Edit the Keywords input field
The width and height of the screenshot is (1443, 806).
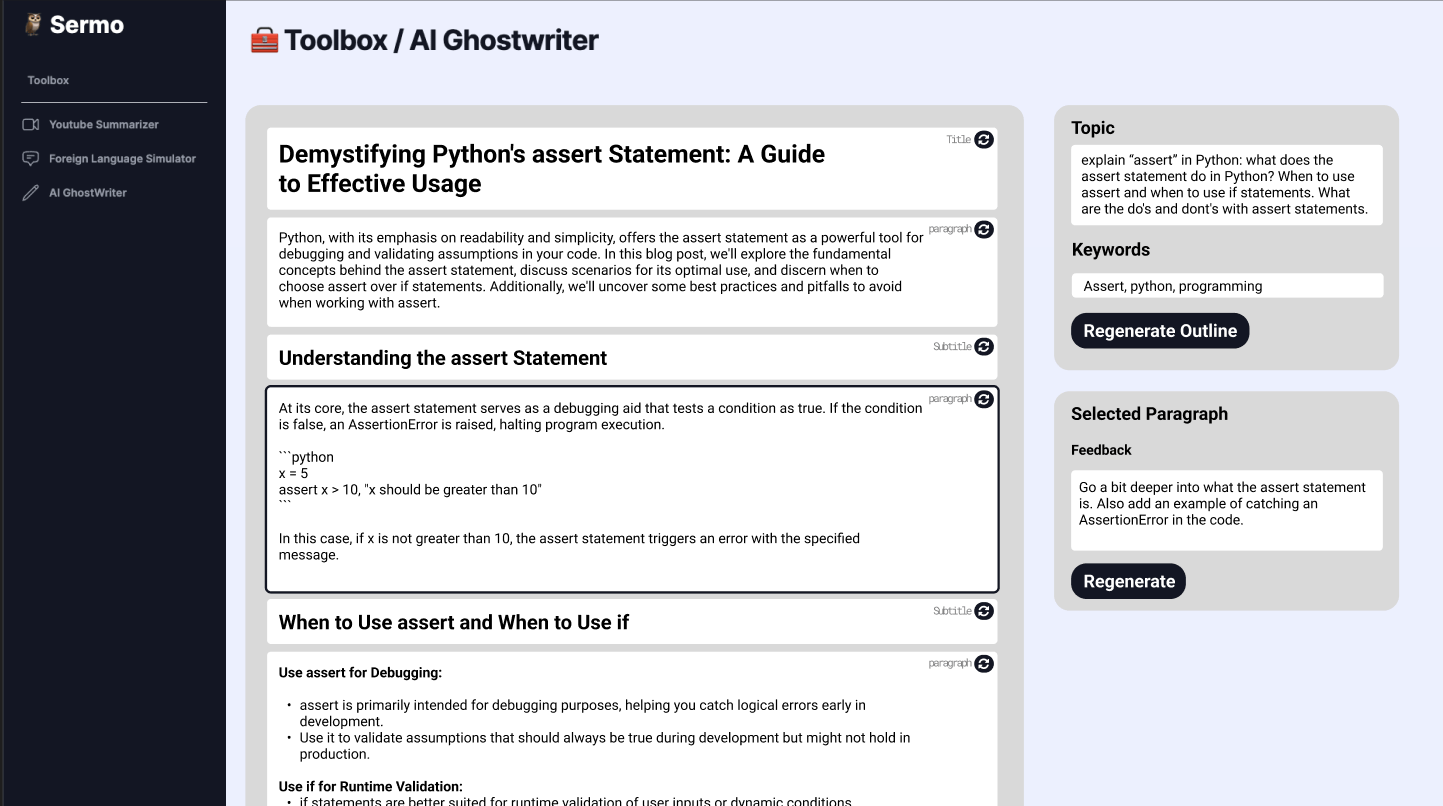tap(1227, 286)
